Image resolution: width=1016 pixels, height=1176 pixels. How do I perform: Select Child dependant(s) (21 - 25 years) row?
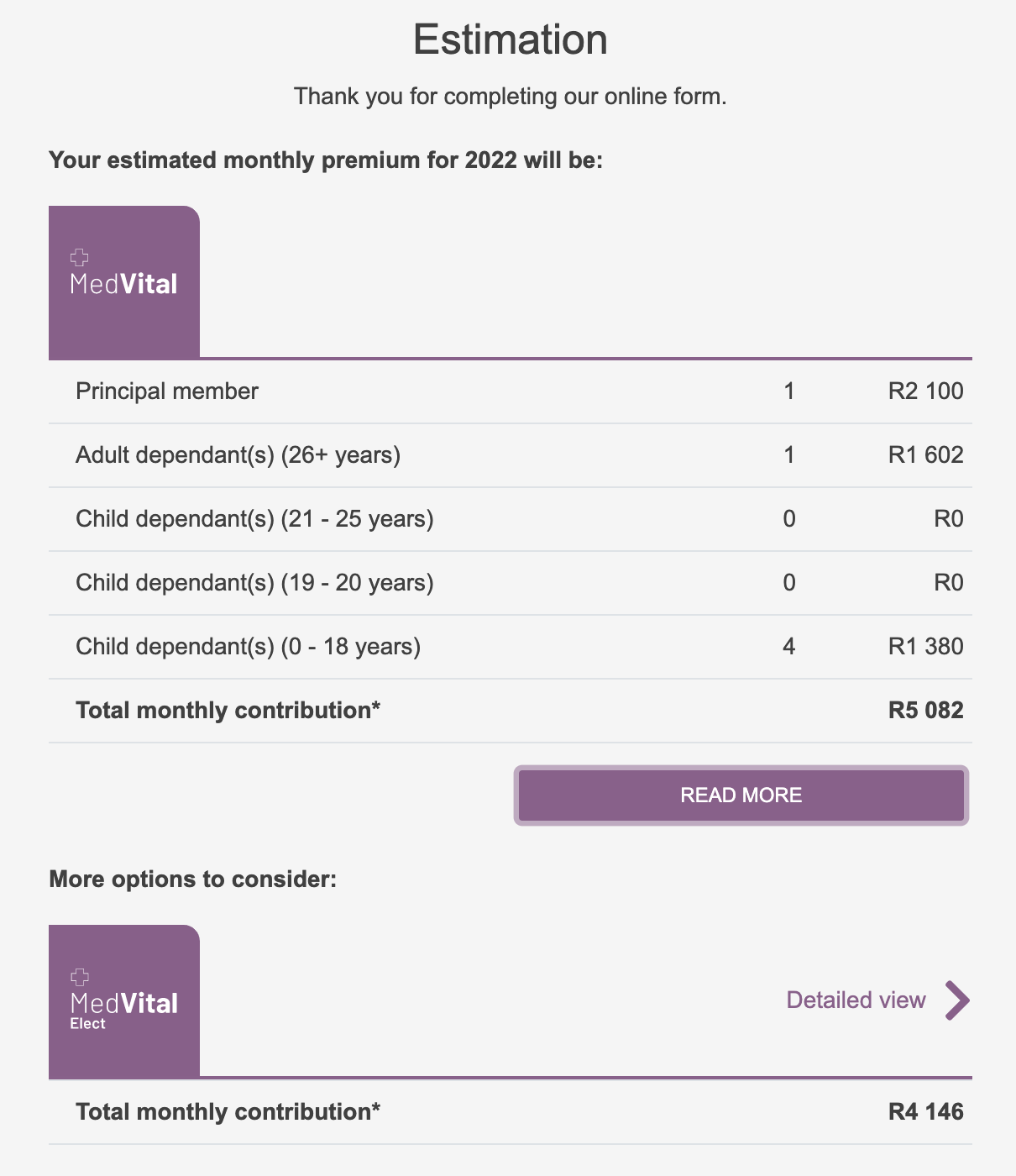[x=511, y=519]
